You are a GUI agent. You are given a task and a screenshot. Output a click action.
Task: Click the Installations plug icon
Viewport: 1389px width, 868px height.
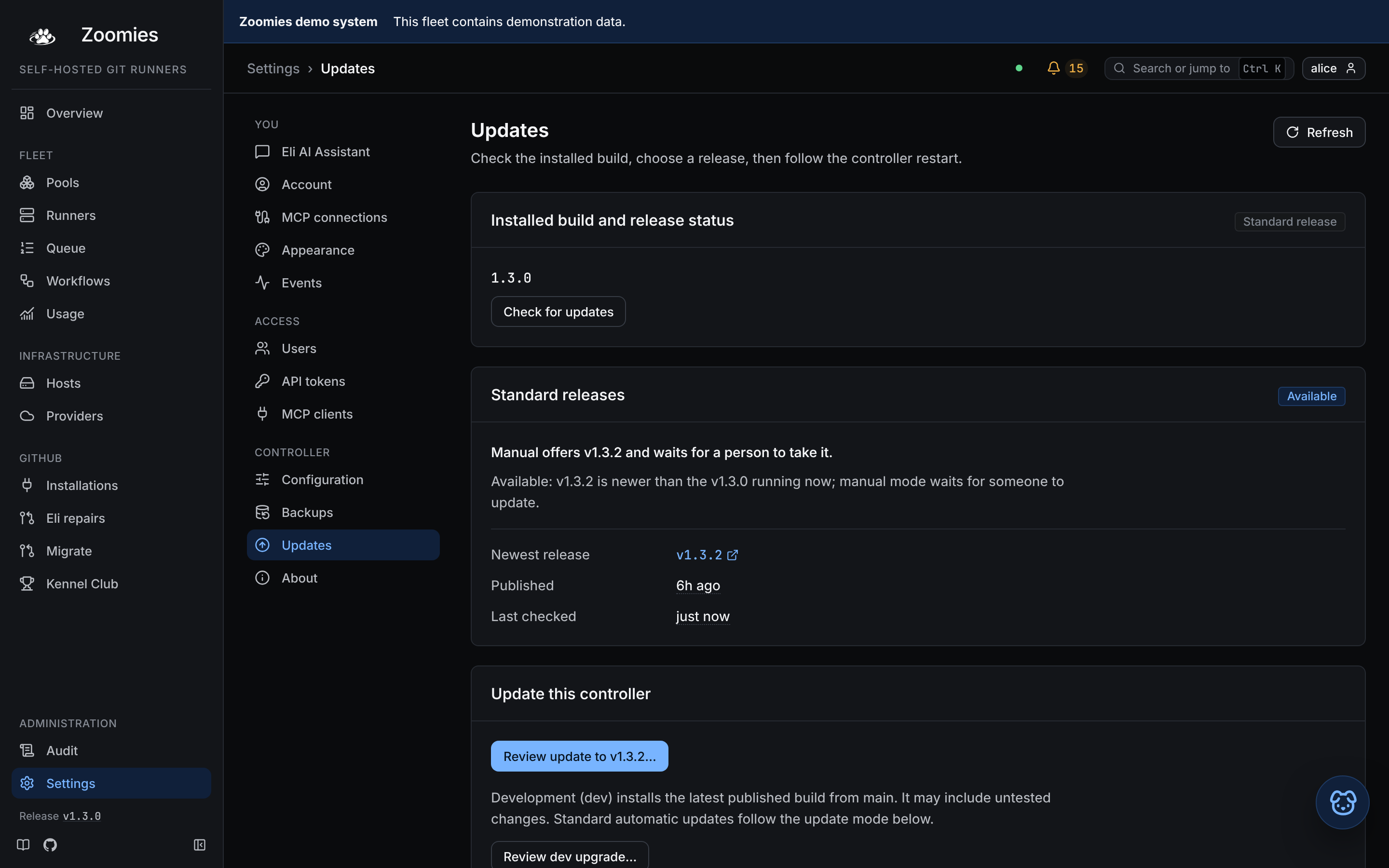(27, 485)
